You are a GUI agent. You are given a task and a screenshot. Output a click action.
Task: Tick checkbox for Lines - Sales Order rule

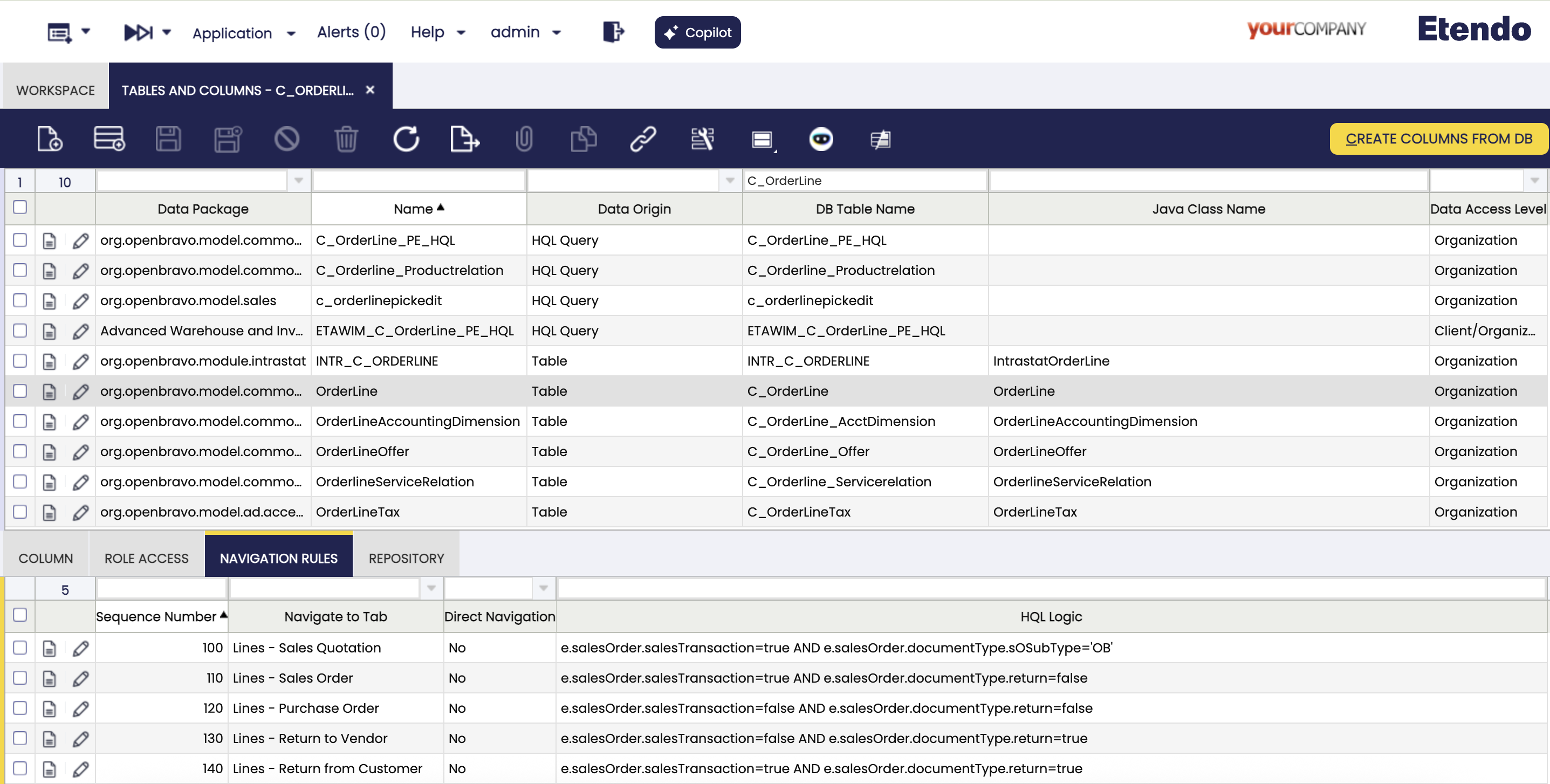click(x=20, y=678)
